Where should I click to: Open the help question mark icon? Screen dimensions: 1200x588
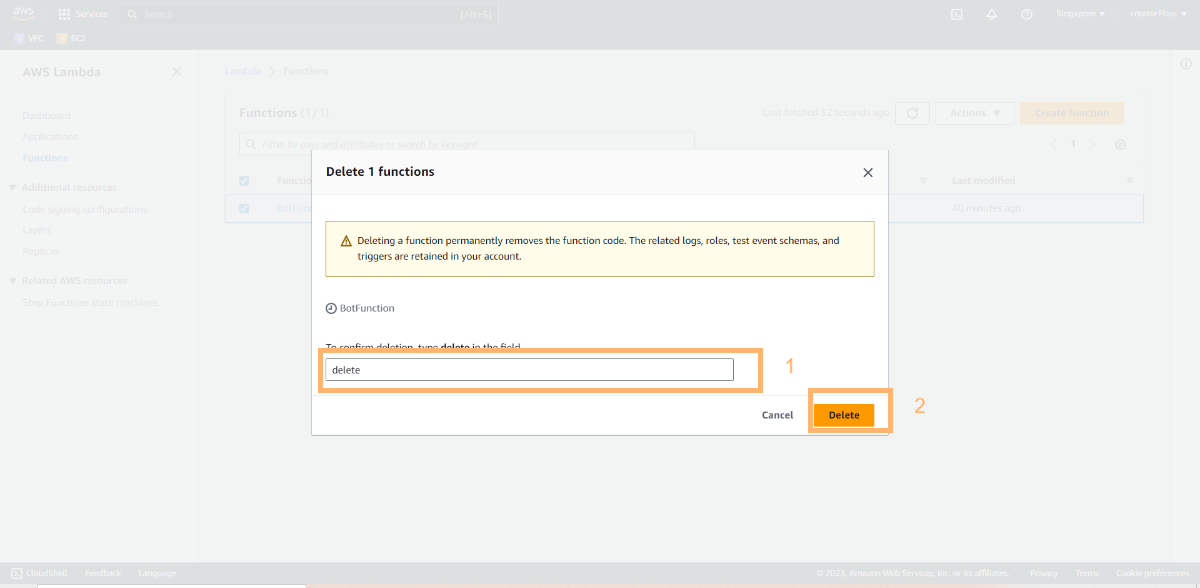(x=1026, y=14)
